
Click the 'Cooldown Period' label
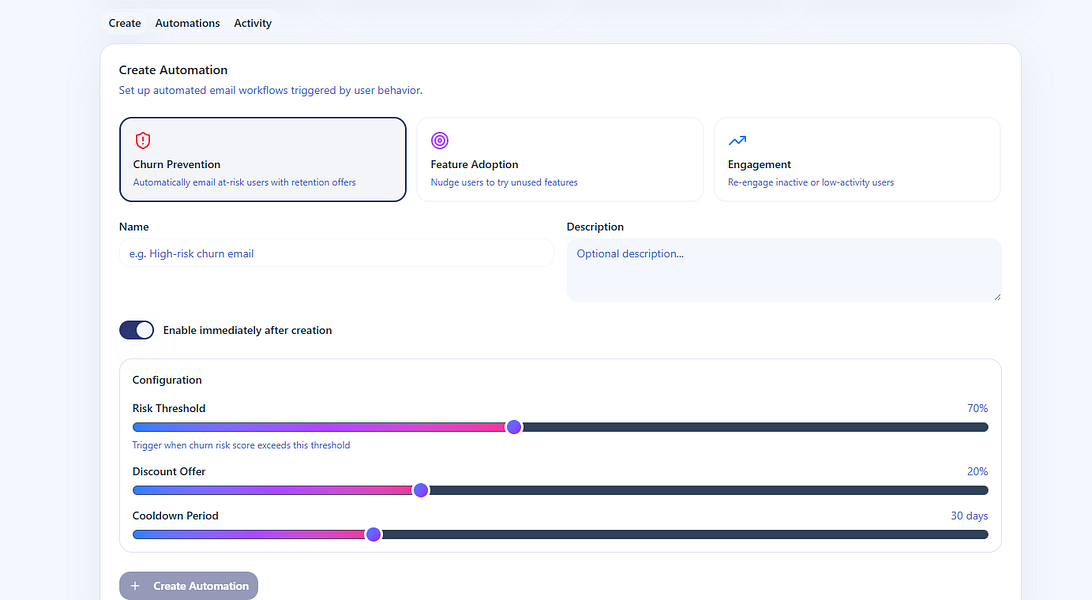pos(176,516)
